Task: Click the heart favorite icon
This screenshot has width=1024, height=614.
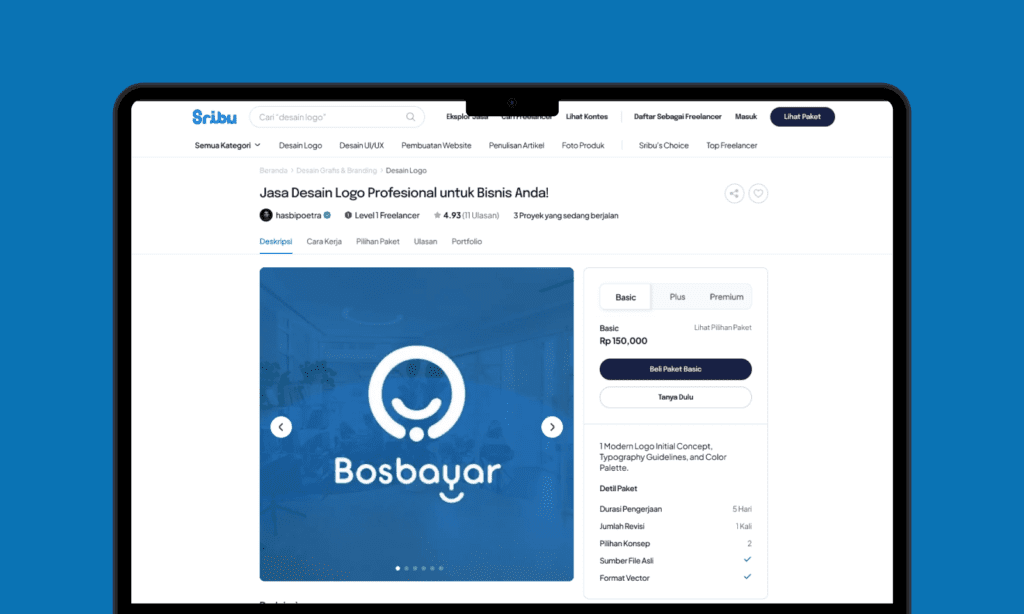Action: [759, 194]
